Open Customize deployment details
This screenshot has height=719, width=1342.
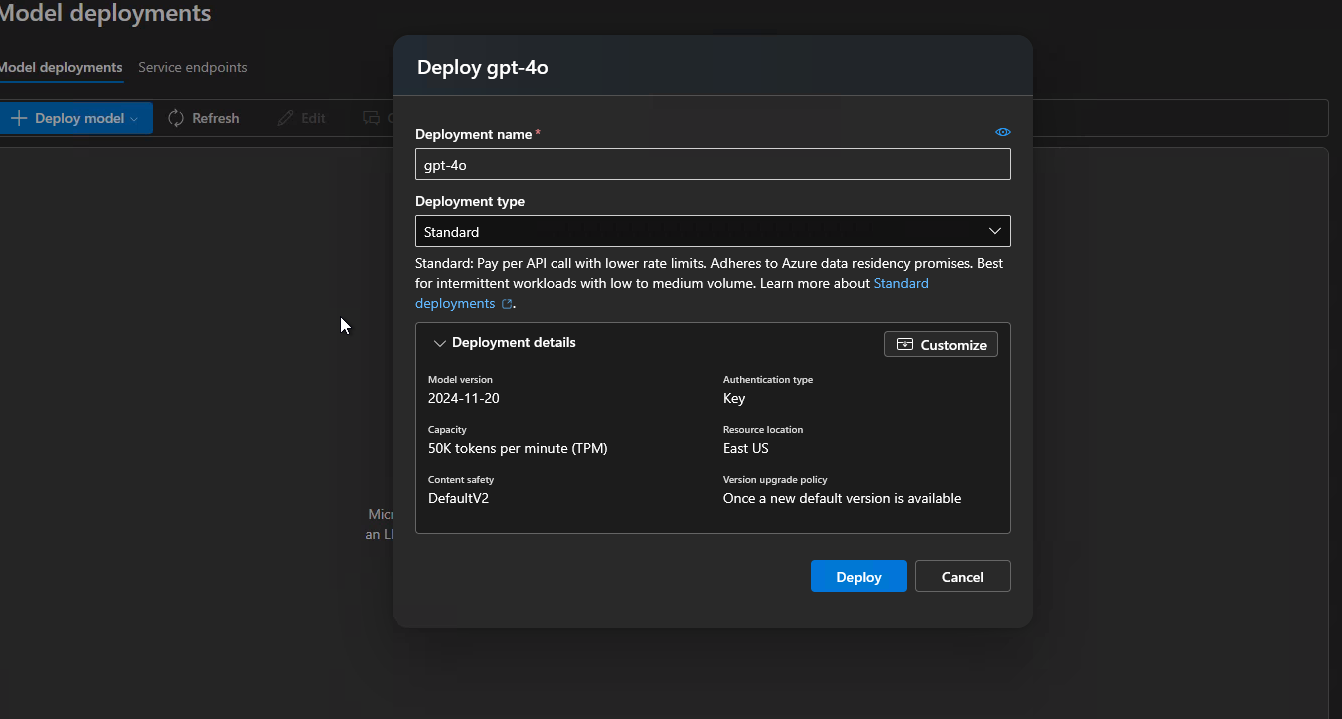pos(940,344)
